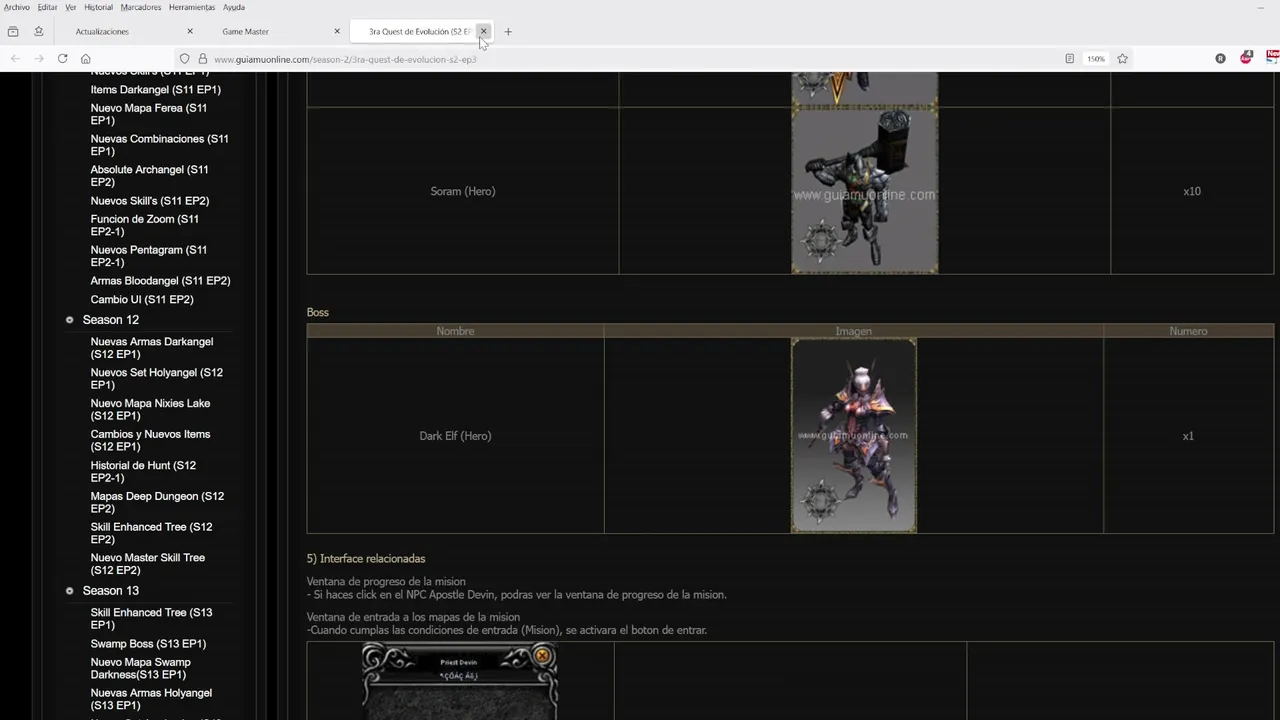Click the Firefox View icon

(x=13, y=31)
